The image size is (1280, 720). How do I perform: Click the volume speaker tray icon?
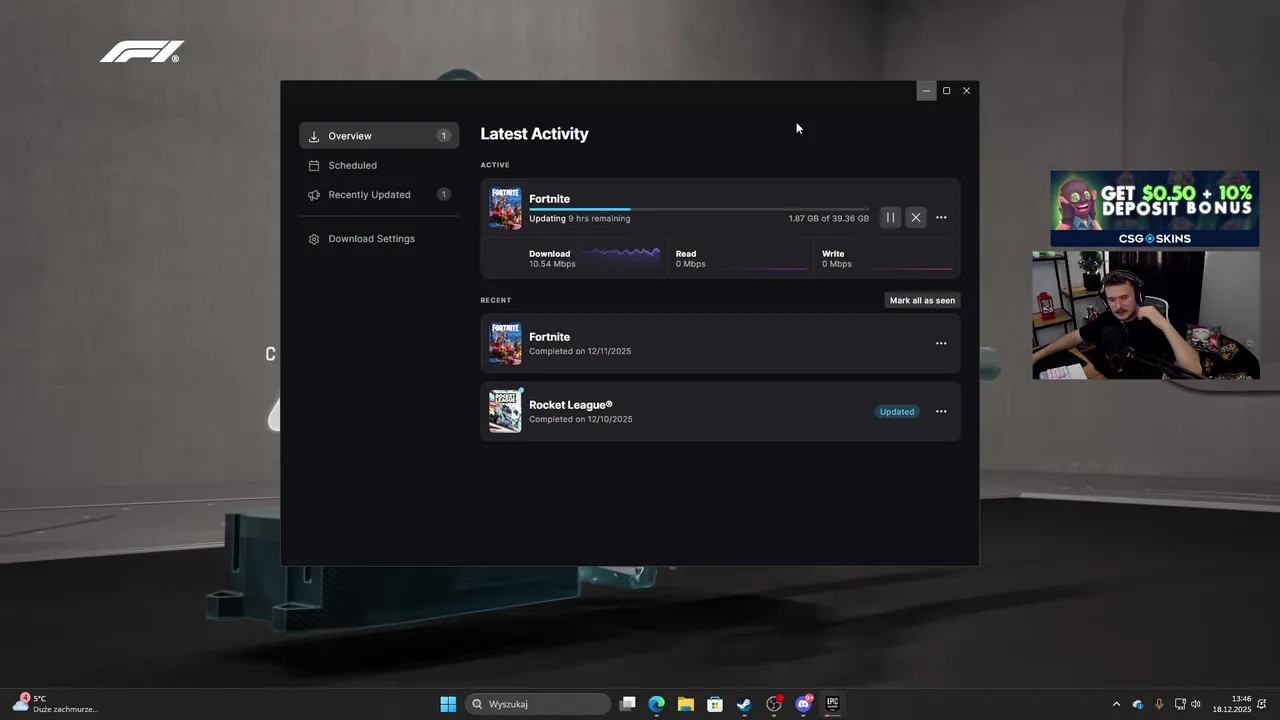[x=1196, y=704]
